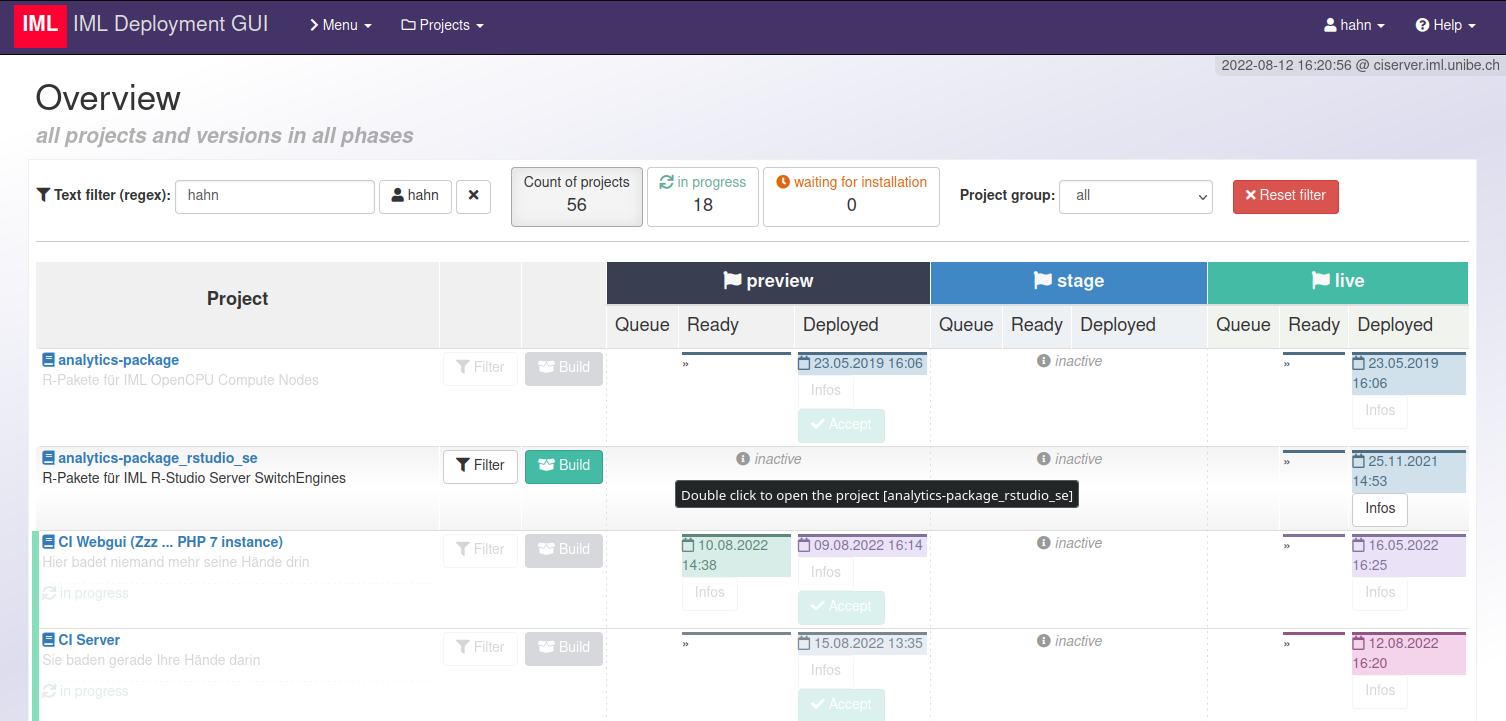Click Filter button in analytics-package row
The image size is (1506, 721).
coord(480,368)
